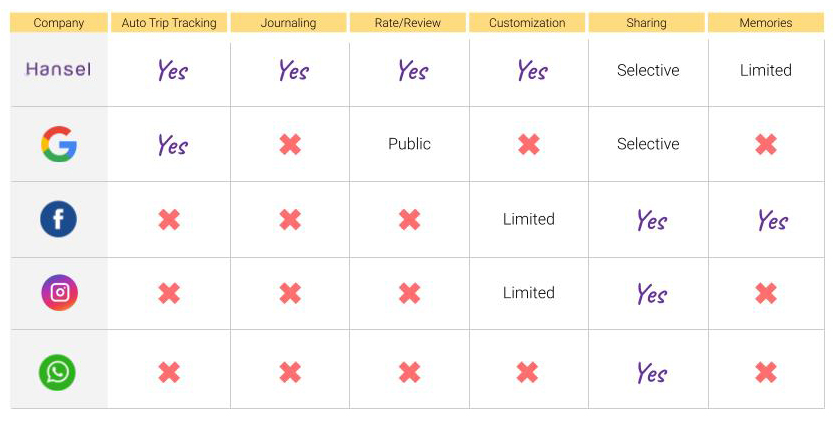Click the Instagram logo icon
834x421 pixels.
(59, 293)
